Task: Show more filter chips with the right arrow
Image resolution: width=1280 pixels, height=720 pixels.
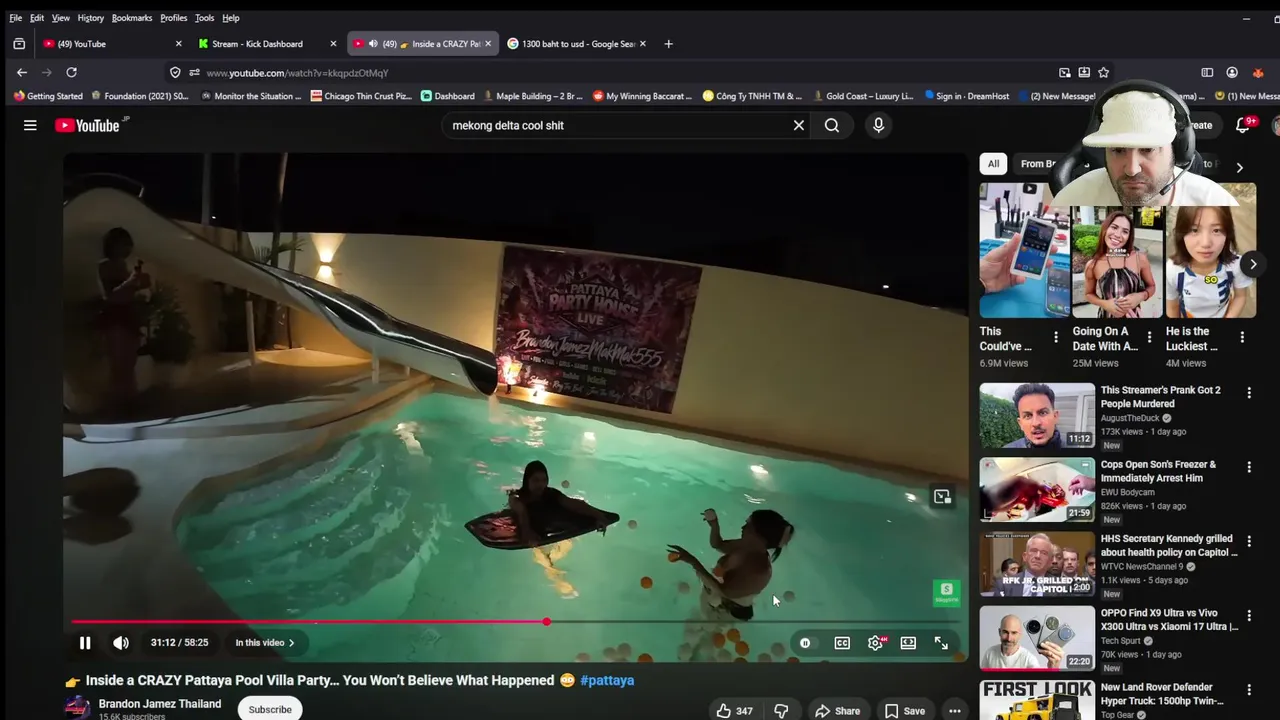Action: (1239, 168)
